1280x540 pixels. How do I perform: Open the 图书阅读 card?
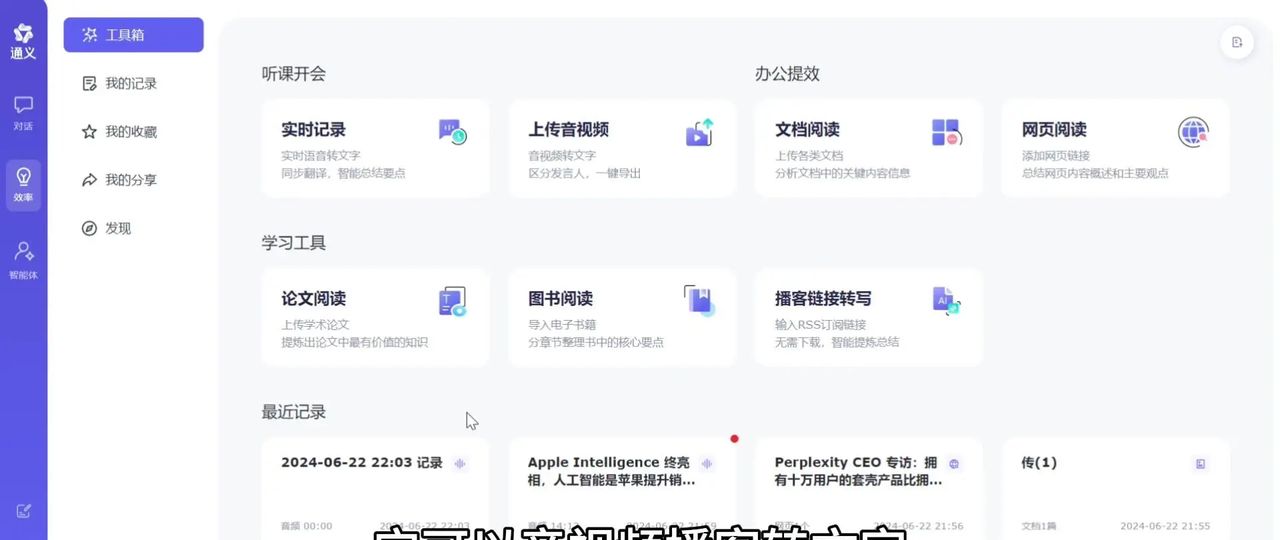tap(622, 317)
